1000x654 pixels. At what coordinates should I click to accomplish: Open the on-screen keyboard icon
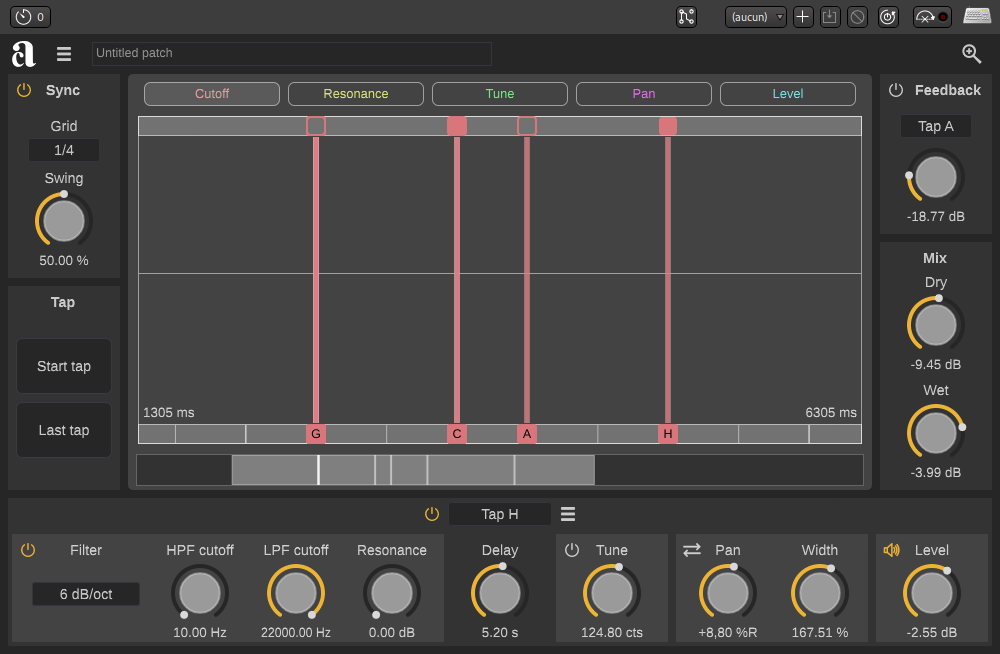(x=977, y=17)
